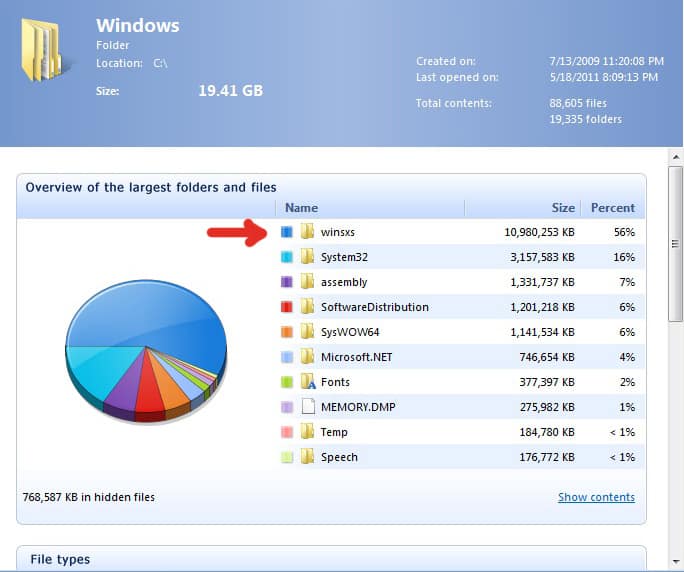Select the System32 folder icon
The image size is (684, 572).
point(308,257)
